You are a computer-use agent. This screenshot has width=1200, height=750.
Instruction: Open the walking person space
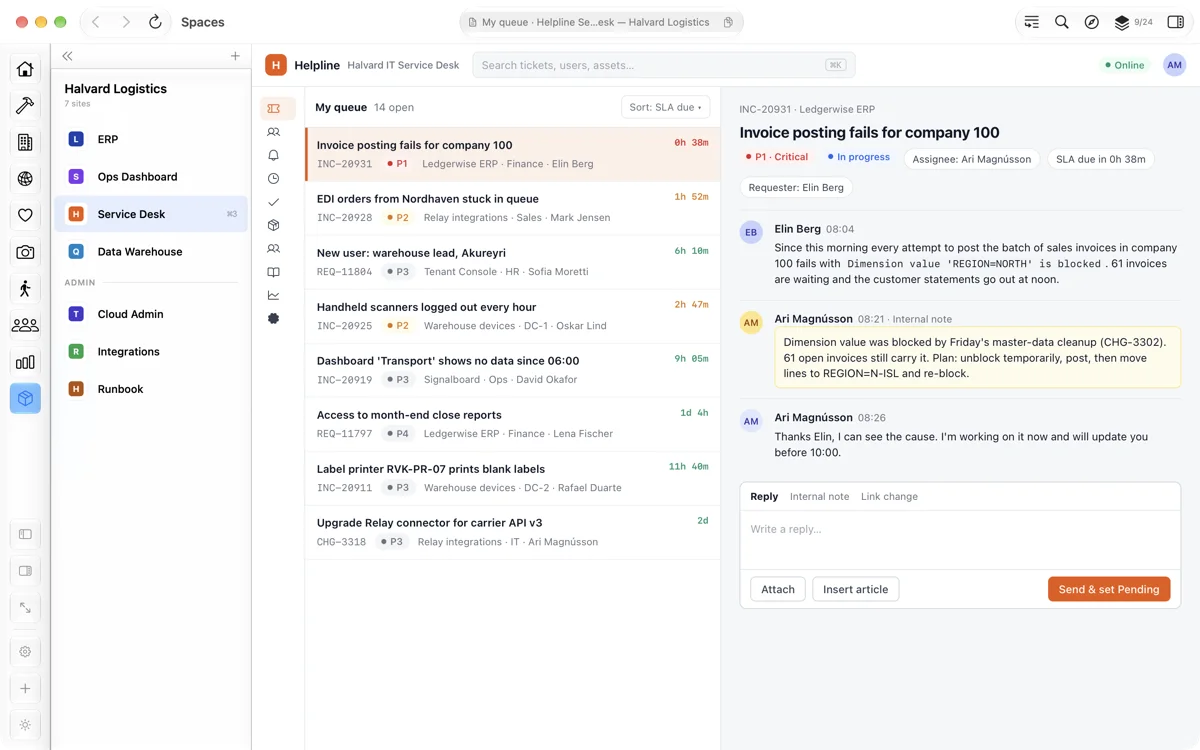click(25, 289)
